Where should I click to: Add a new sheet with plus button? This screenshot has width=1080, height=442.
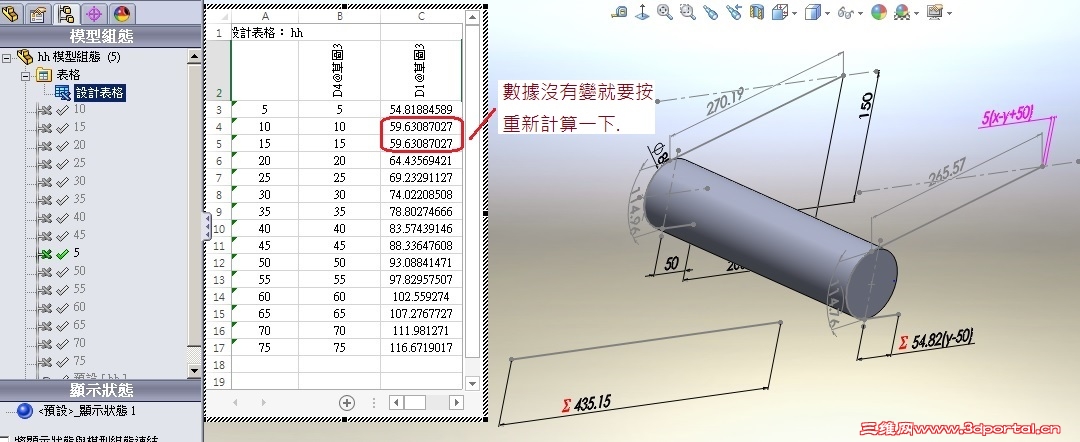coord(347,403)
